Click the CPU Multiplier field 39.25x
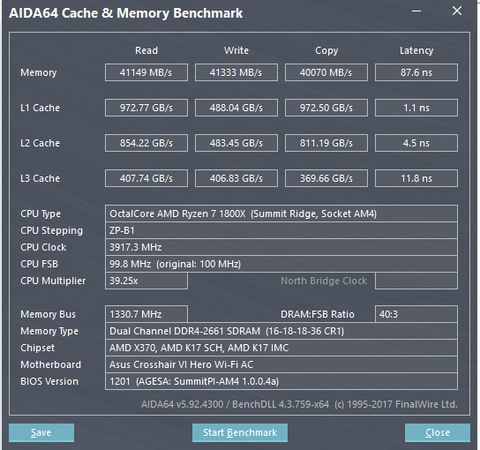480x450 pixels. (146, 281)
